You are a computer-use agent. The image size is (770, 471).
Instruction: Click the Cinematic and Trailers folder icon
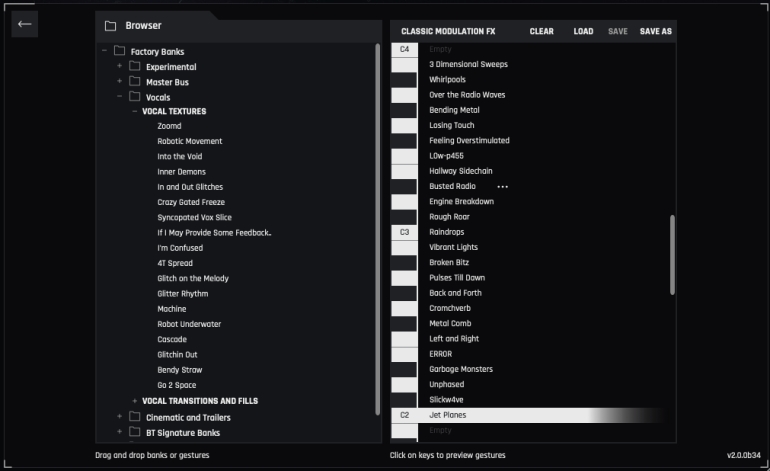pyautogui.click(x=135, y=418)
